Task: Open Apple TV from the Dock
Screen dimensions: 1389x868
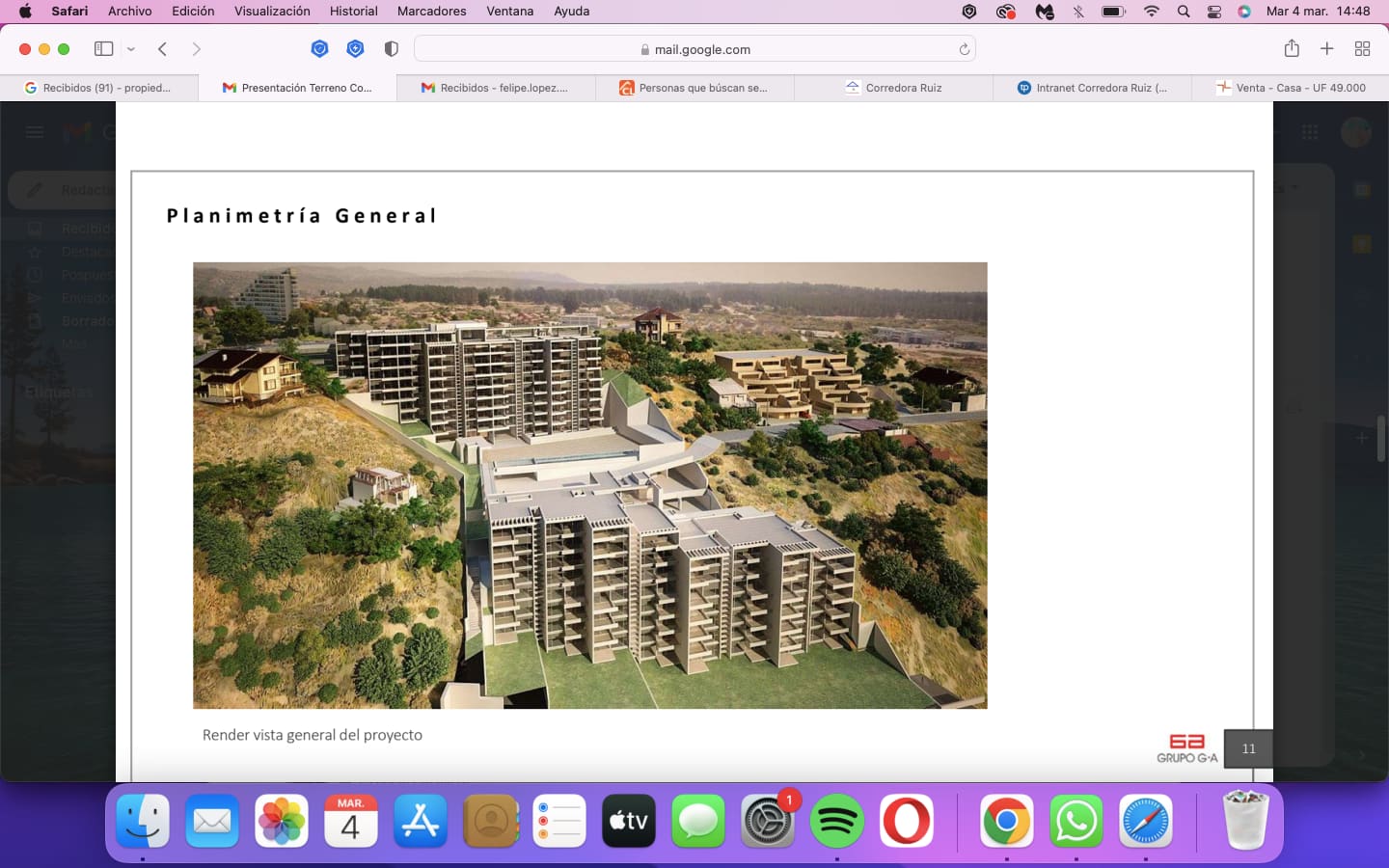Action: (629, 821)
